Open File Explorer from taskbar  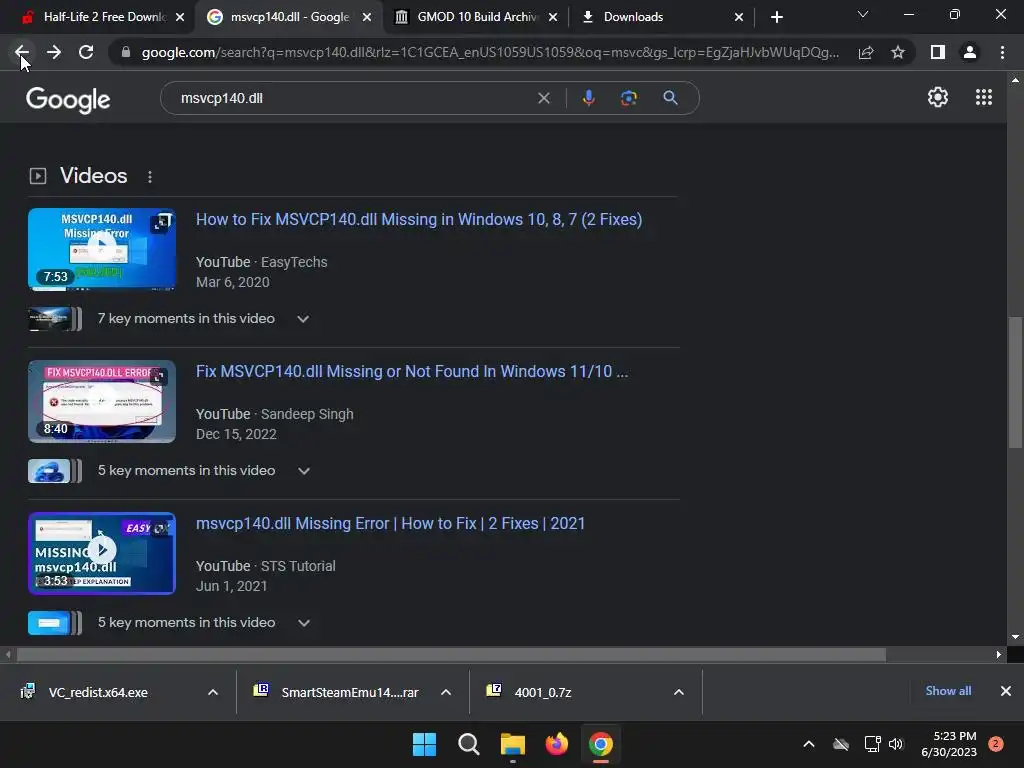pyautogui.click(x=513, y=744)
